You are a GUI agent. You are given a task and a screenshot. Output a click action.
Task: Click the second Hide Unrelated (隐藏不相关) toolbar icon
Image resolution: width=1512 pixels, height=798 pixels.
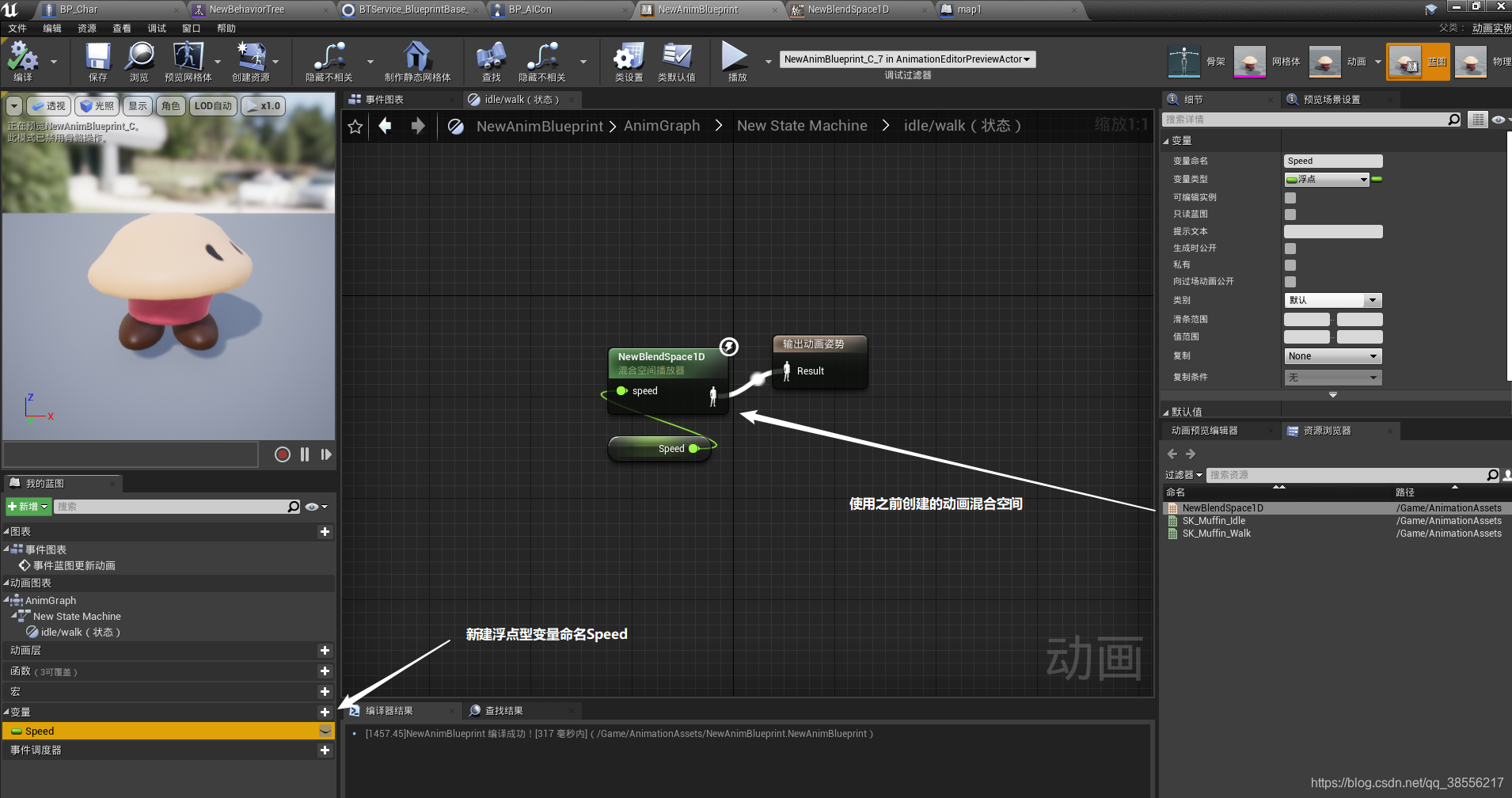coord(543,56)
